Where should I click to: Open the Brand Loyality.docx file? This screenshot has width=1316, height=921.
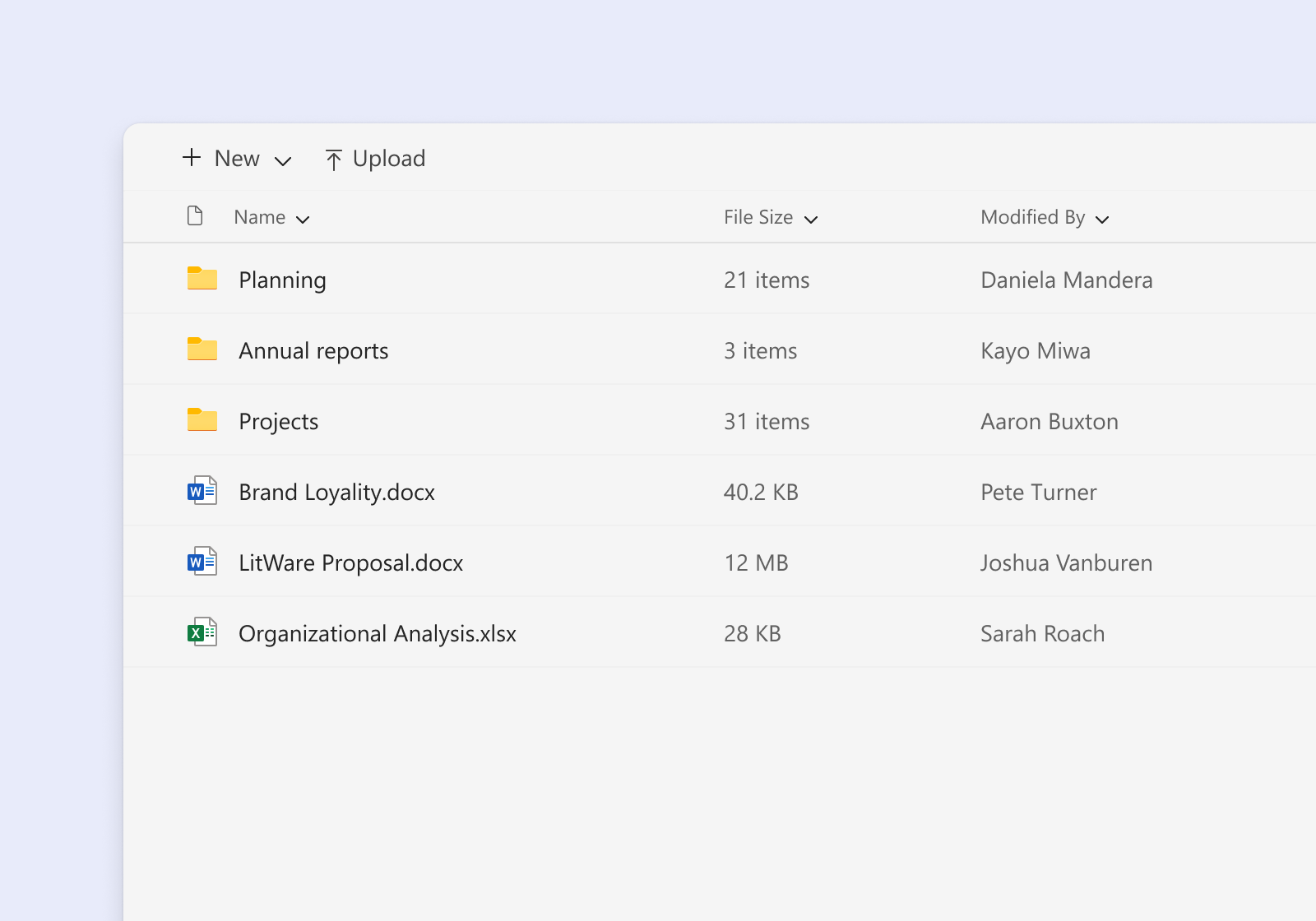coord(336,491)
